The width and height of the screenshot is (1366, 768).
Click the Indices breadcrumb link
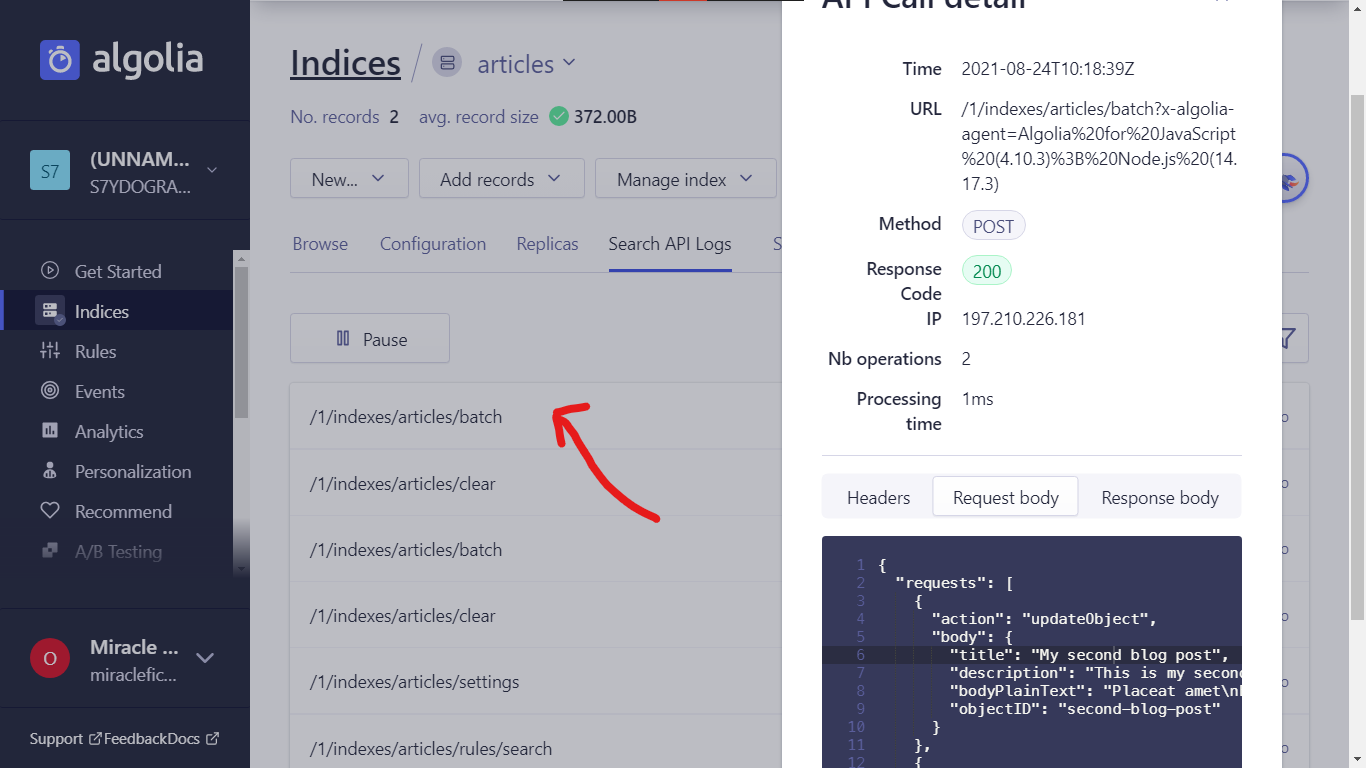coord(344,62)
